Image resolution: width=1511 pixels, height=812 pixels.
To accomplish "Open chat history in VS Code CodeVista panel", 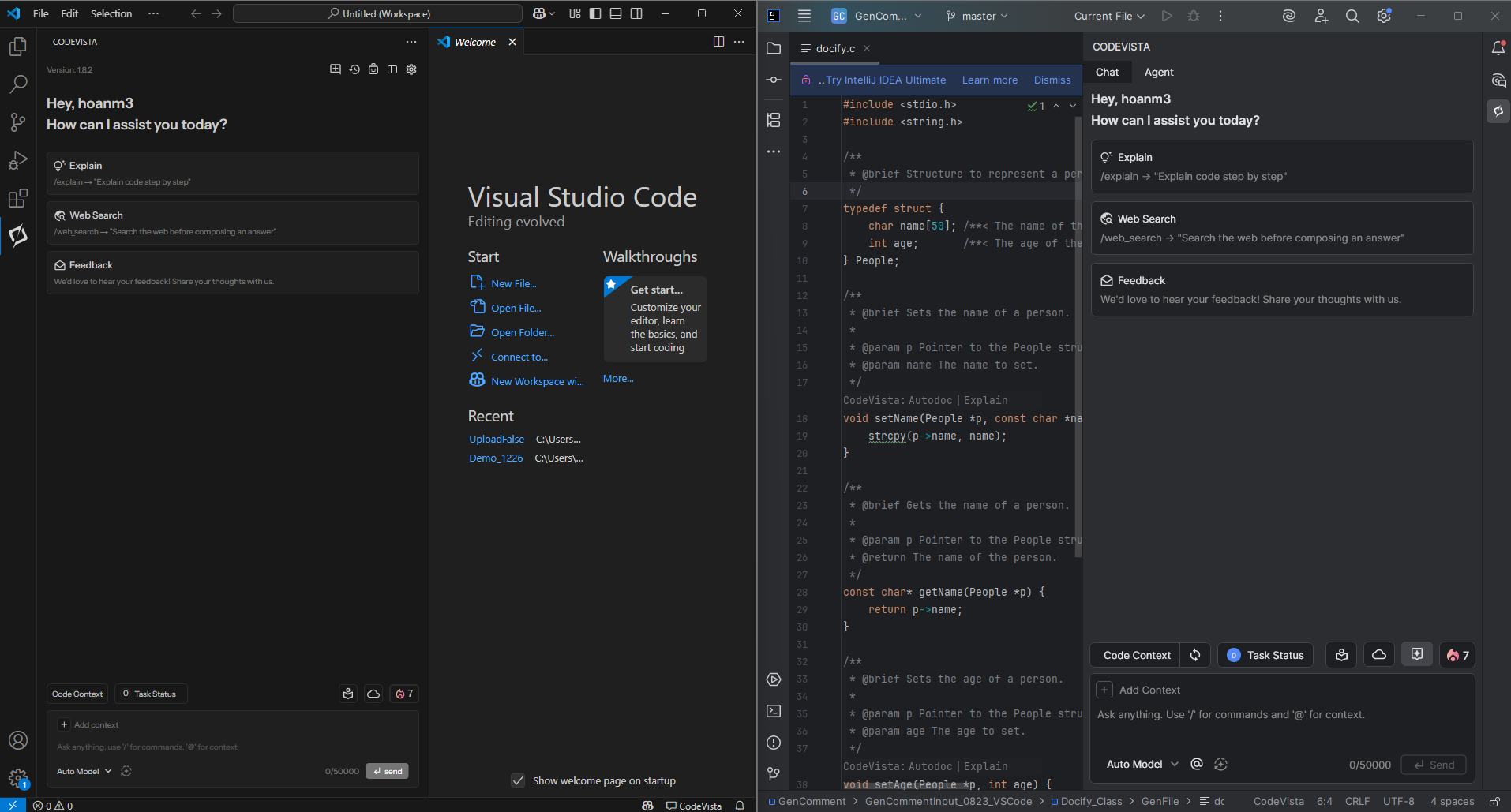I will [354, 69].
